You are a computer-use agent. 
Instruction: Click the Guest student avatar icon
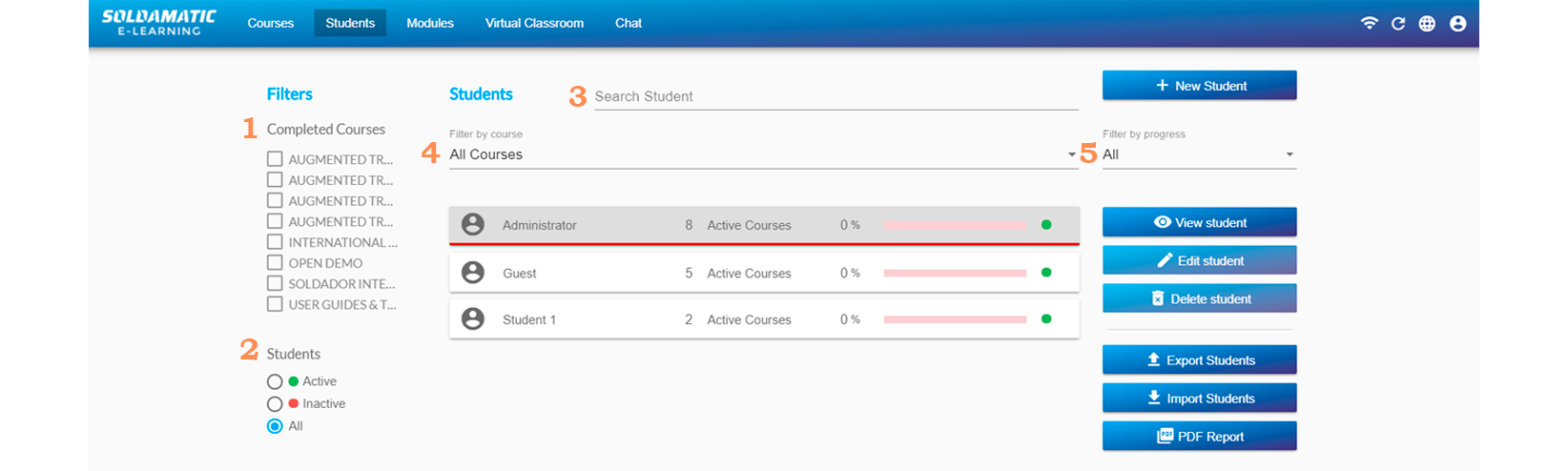[472, 273]
